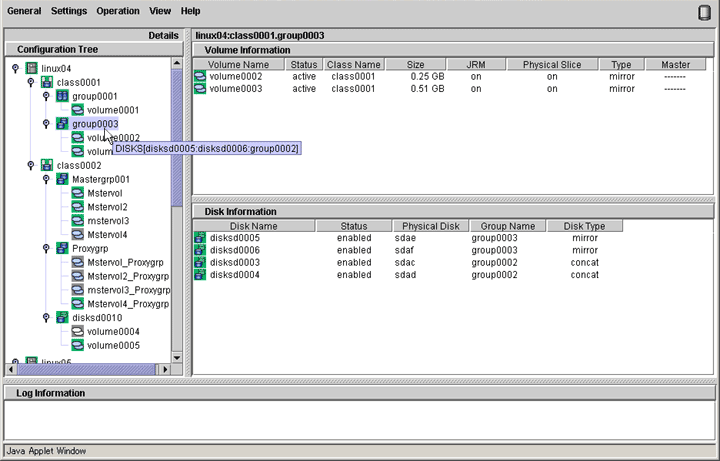The height and width of the screenshot is (461, 720).
Task: Click the disksd0010 disk icon in tree
Action: [62, 317]
